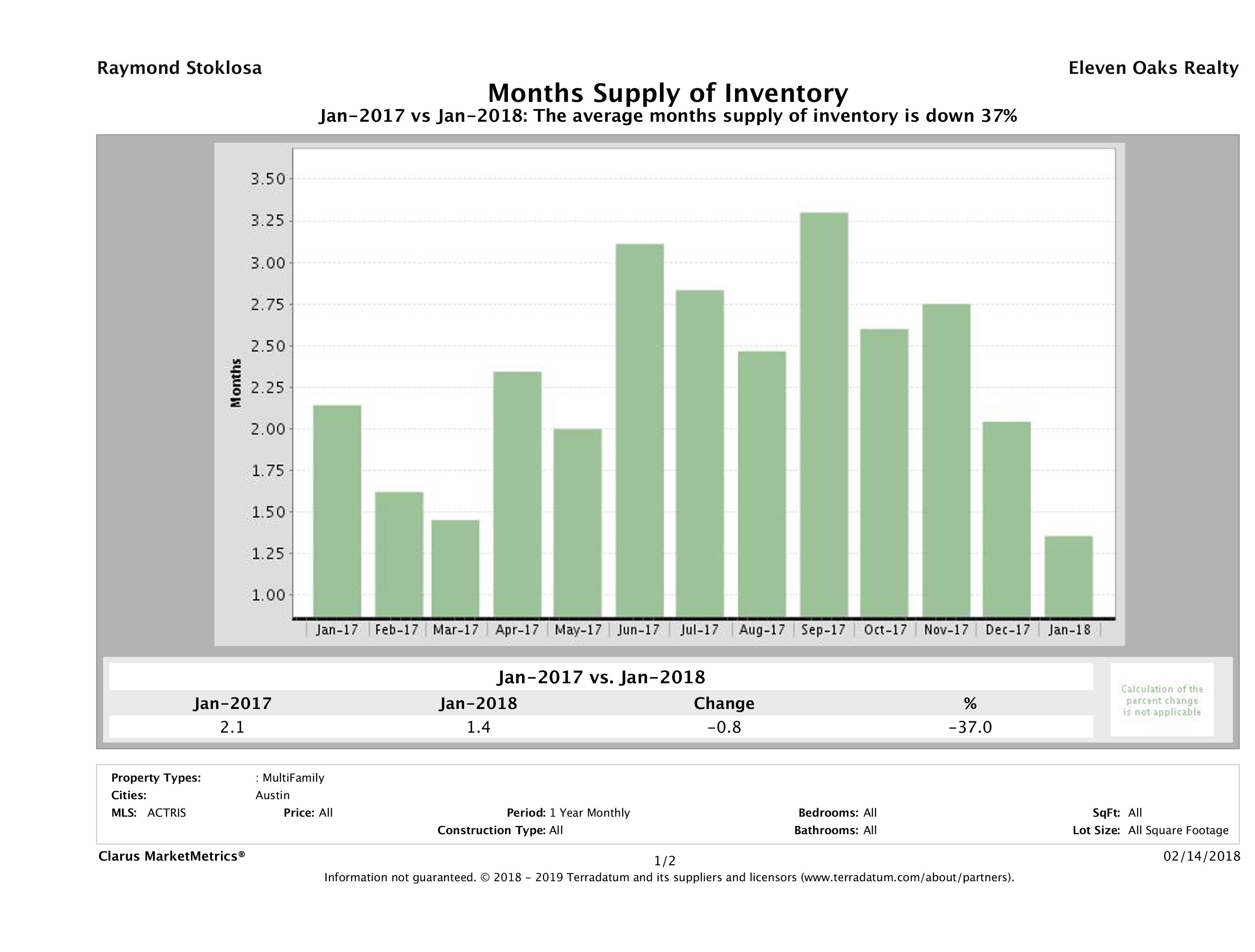1255x952 pixels.
Task: Click the Clarus MarketMetrics footer text
Action: tap(172, 856)
